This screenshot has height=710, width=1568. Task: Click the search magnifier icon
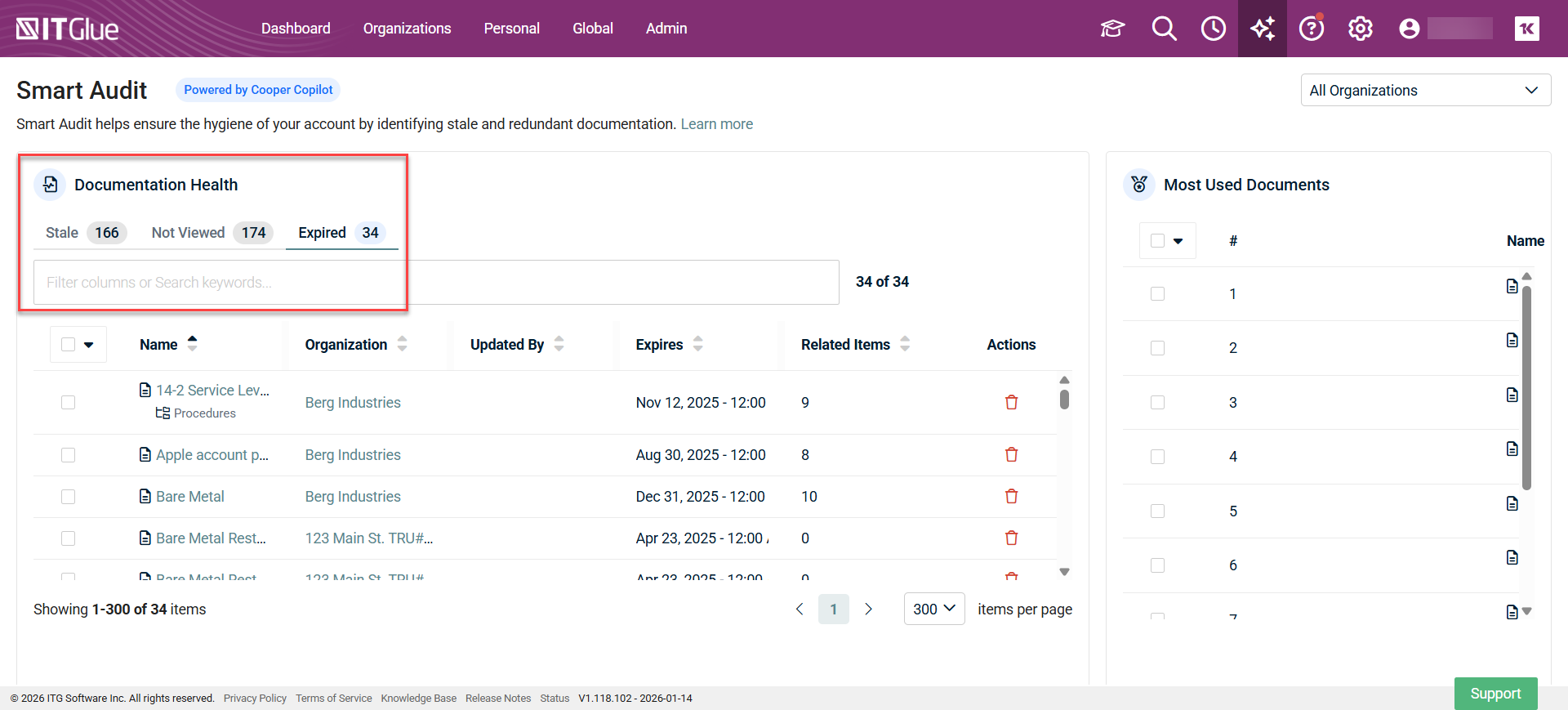coord(1164,29)
